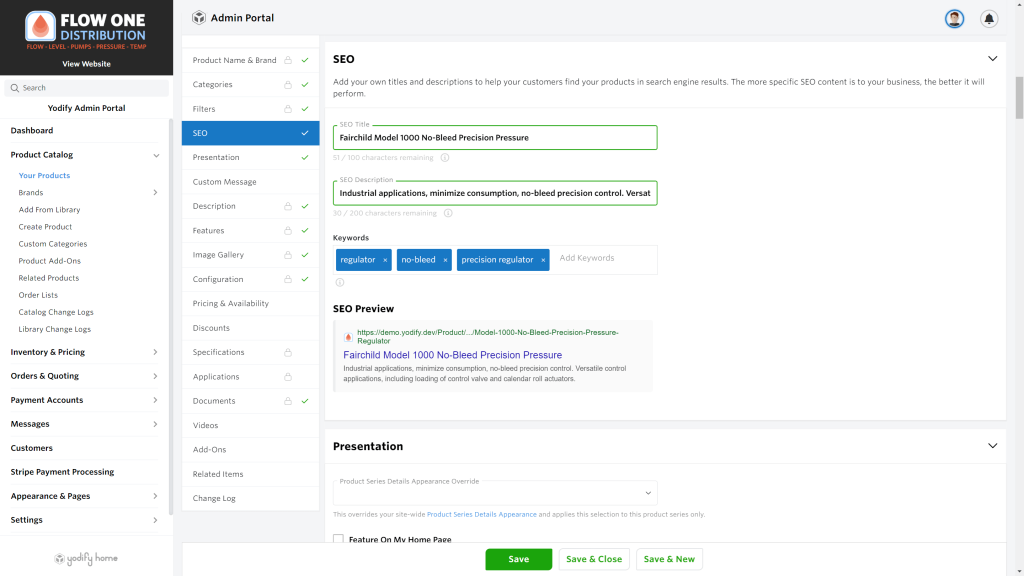Image resolution: width=1024 pixels, height=576 pixels.
Task: Collapse the SEO section with its chevron
Action: [x=992, y=58]
